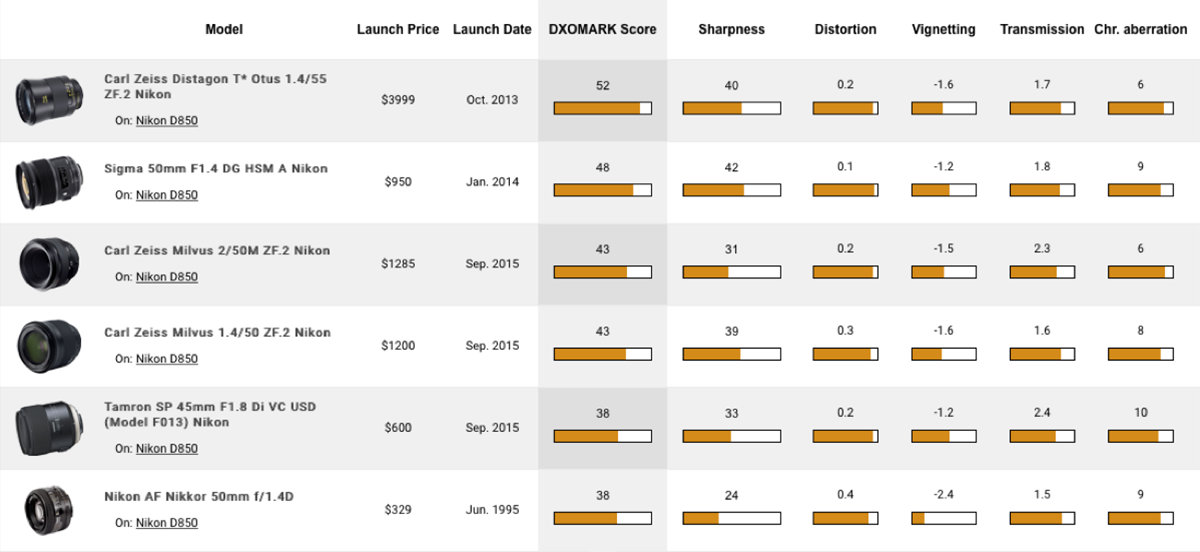Sort by the Launch Price column header
This screenshot has height=552, width=1200.
click(x=397, y=29)
